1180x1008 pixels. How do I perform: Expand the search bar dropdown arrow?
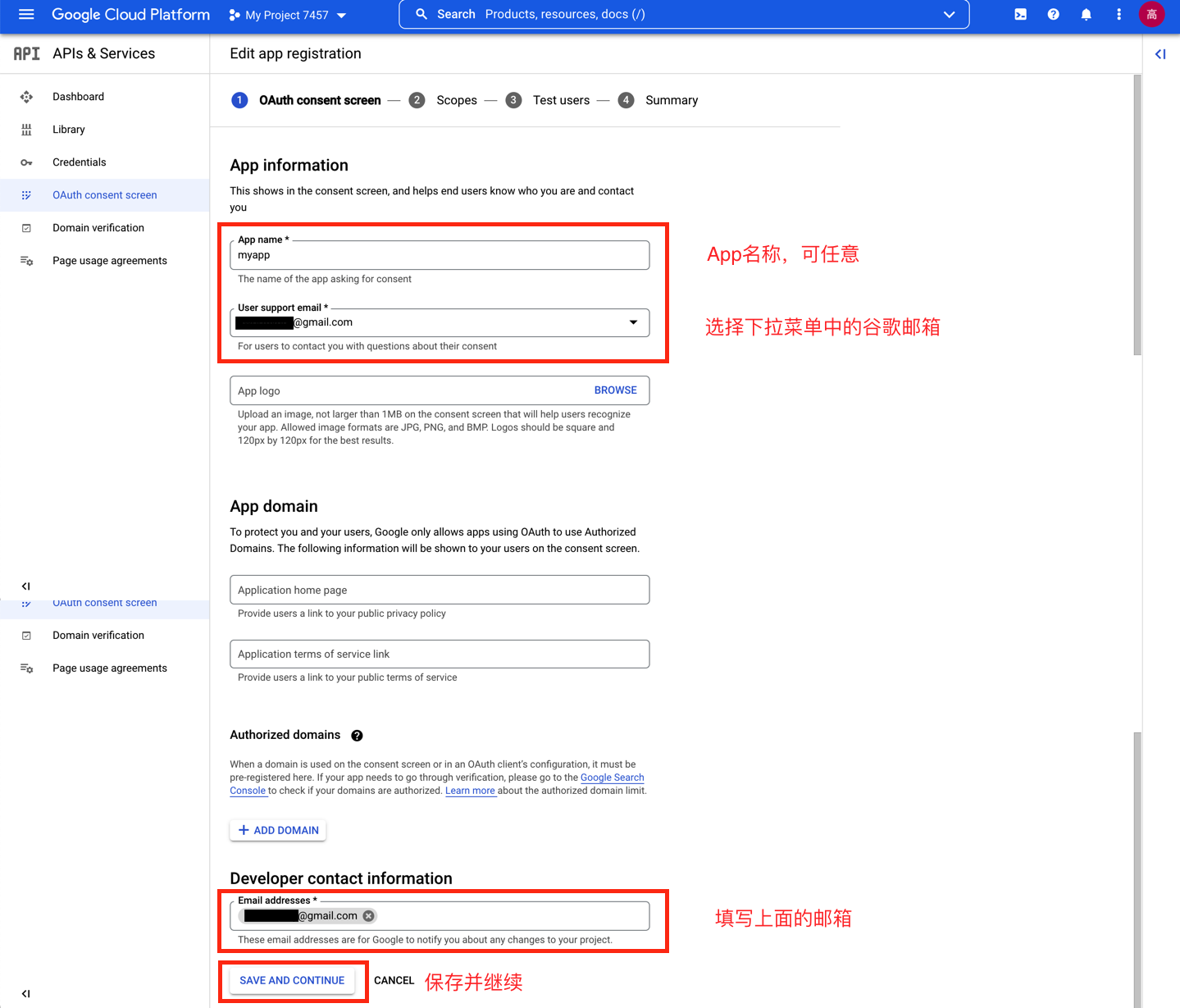(949, 15)
